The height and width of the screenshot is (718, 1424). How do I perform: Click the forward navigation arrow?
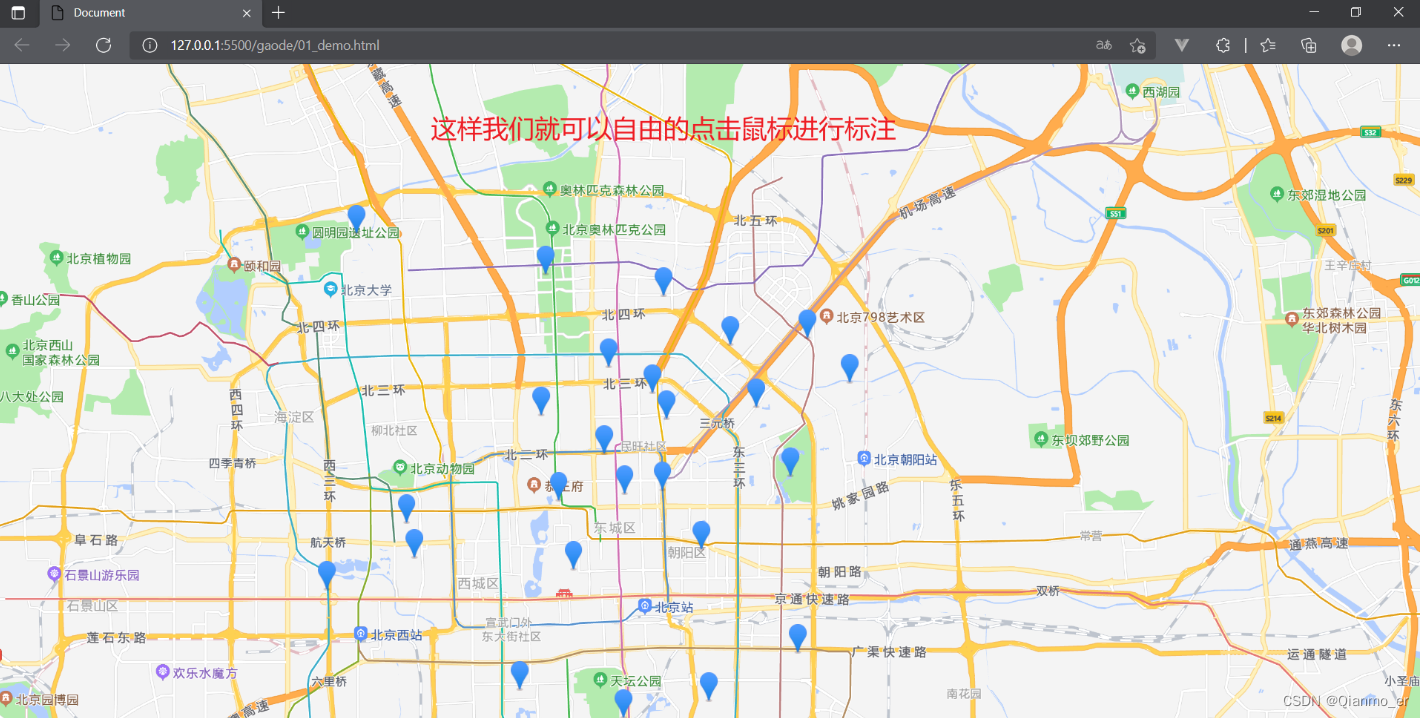62,45
